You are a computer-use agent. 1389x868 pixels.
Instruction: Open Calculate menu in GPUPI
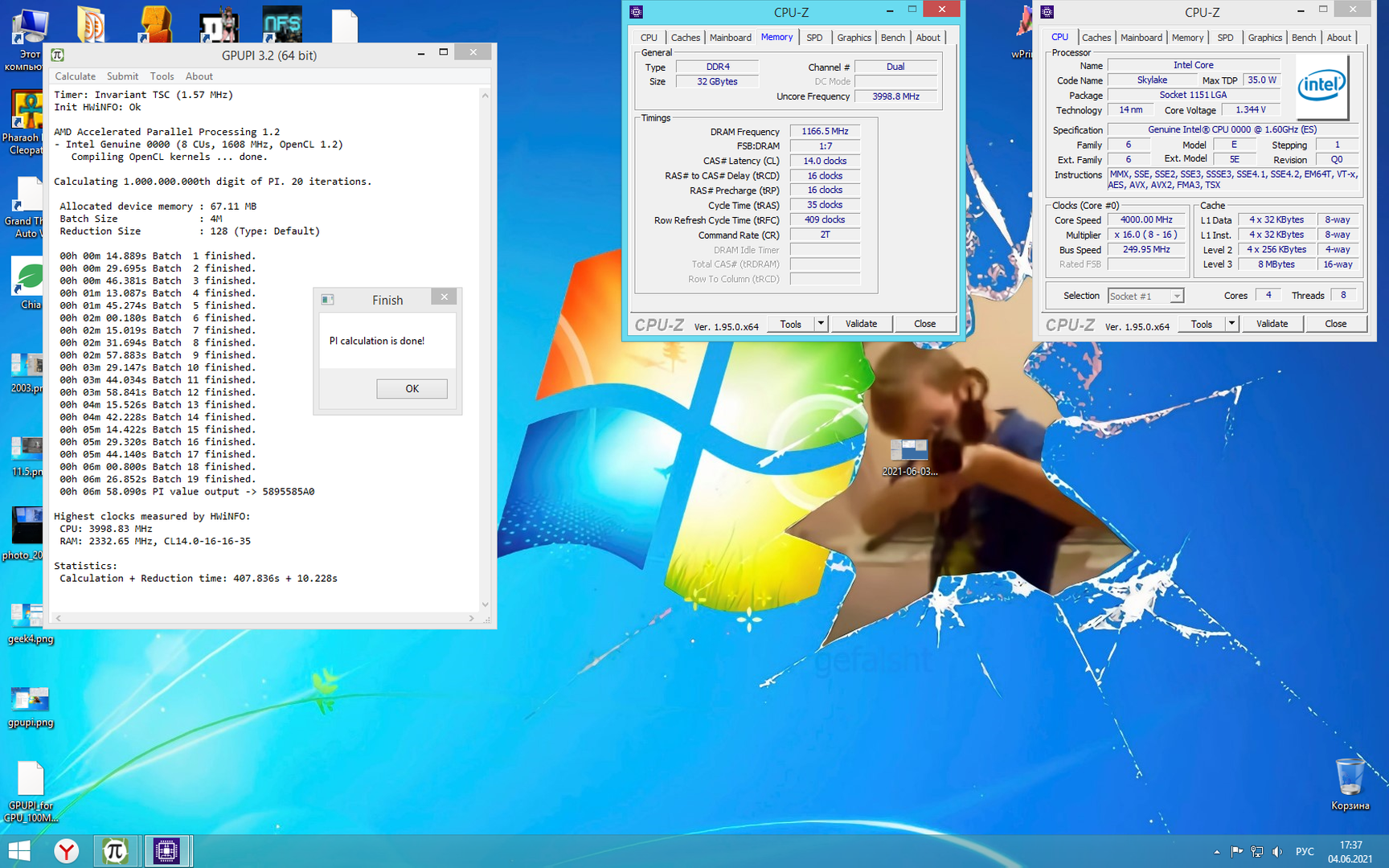click(75, 76)
